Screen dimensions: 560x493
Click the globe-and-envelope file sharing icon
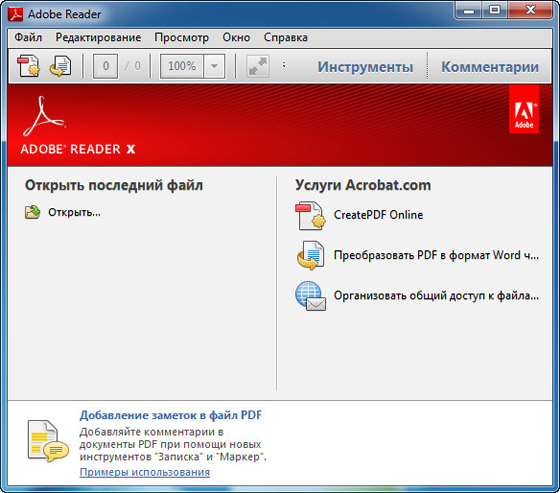pyautogui.click(x=310, y=296)
